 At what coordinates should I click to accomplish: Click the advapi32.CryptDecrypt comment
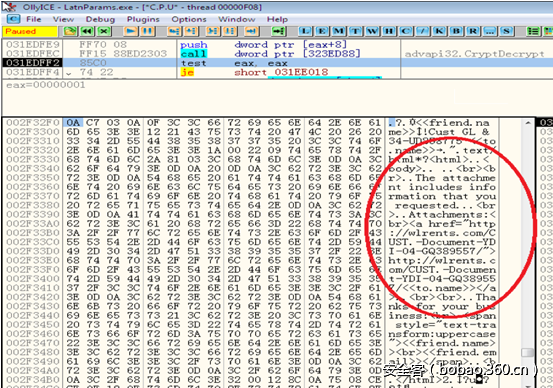[x=474, y=54]
